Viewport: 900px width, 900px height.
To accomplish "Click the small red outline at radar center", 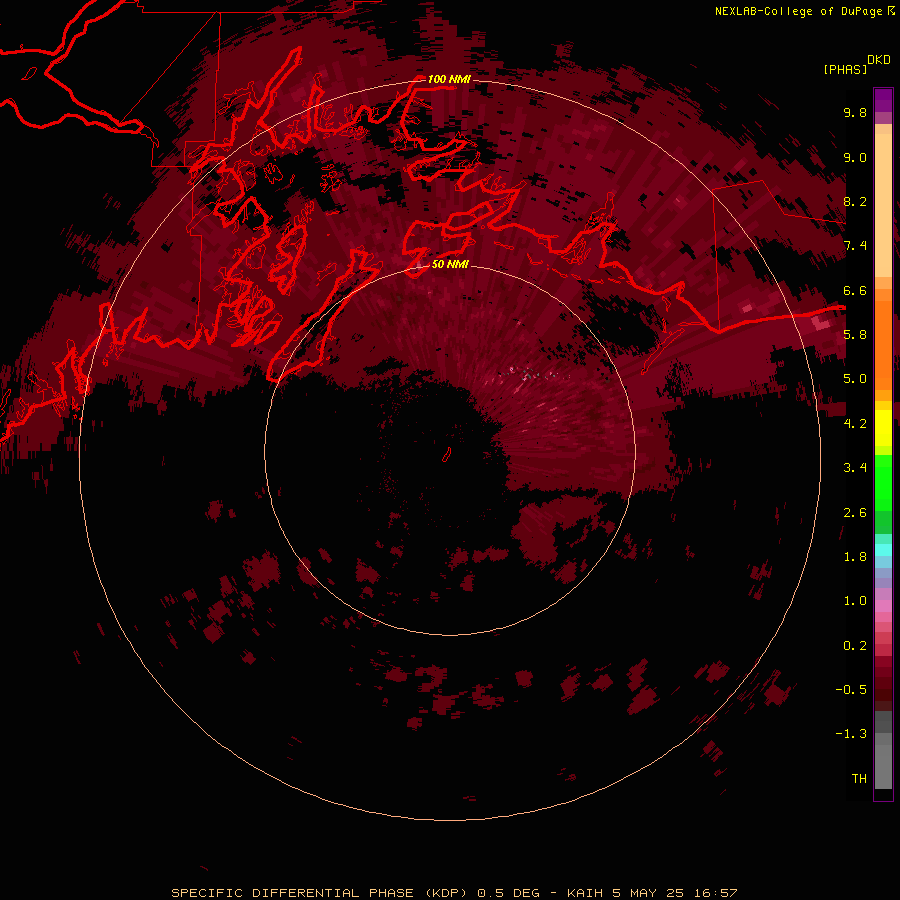I will (x=447, y=455).
